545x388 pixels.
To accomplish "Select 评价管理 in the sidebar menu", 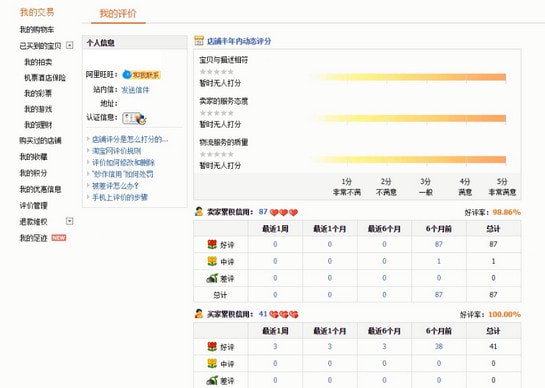I will pyautogui.click(x=33, y=205).
